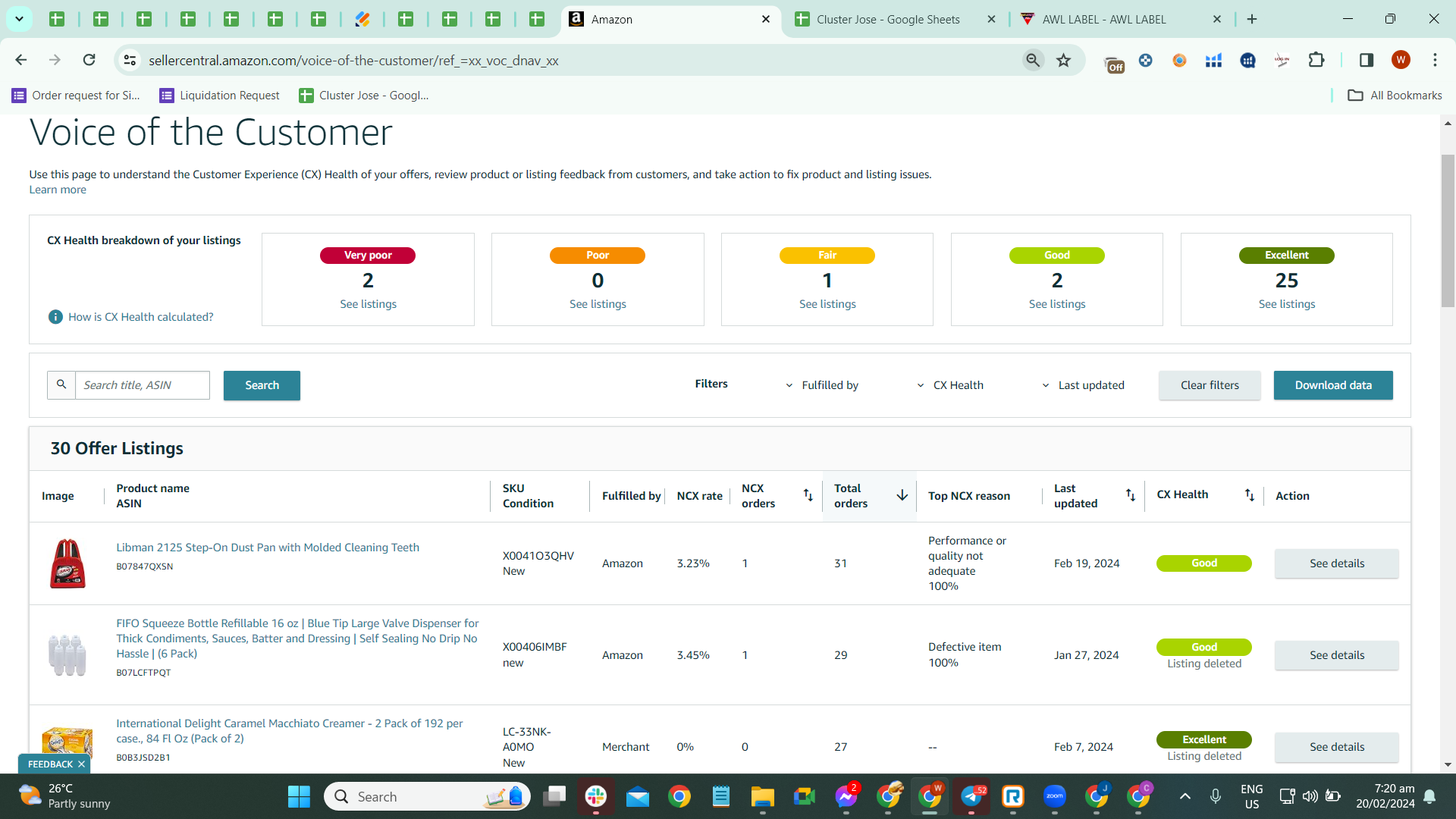Screen dimensions: 1456x819
Task: Open the tab search dropdown
Action: 19,19
